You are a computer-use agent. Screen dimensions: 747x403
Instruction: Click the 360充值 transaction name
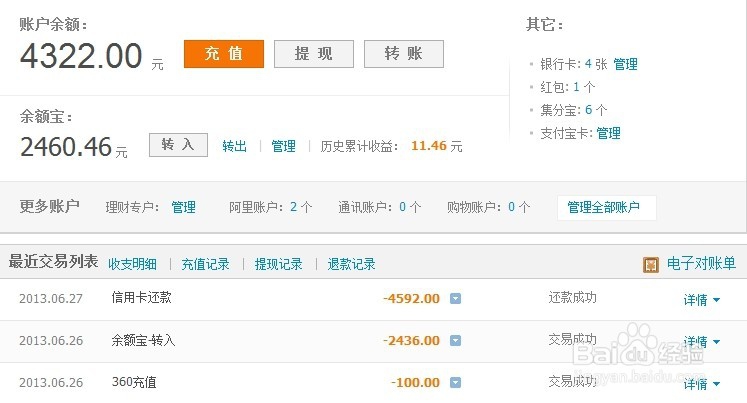pos(134,382)
